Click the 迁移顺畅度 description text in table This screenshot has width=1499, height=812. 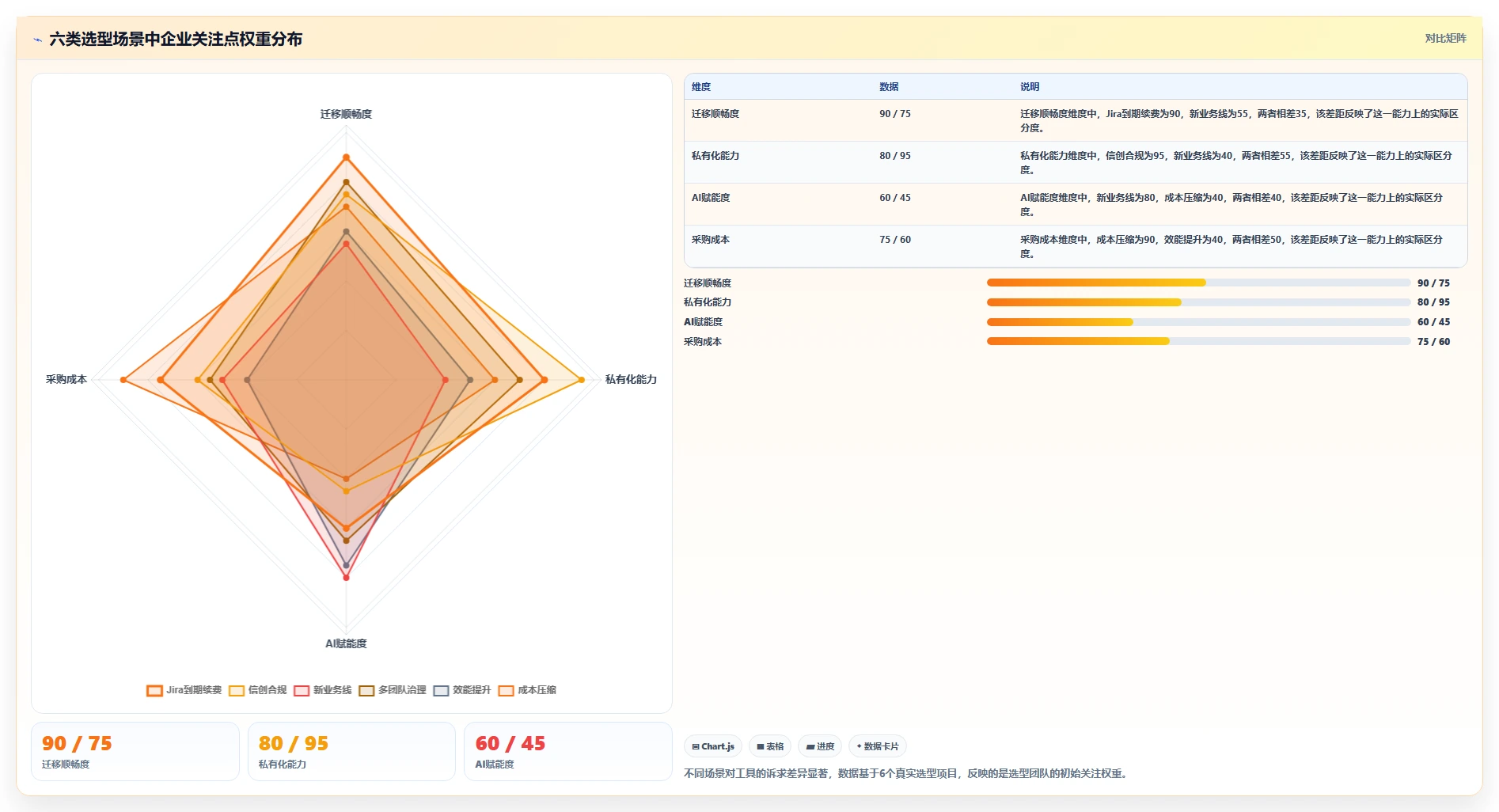click(x=1239, y=121)
